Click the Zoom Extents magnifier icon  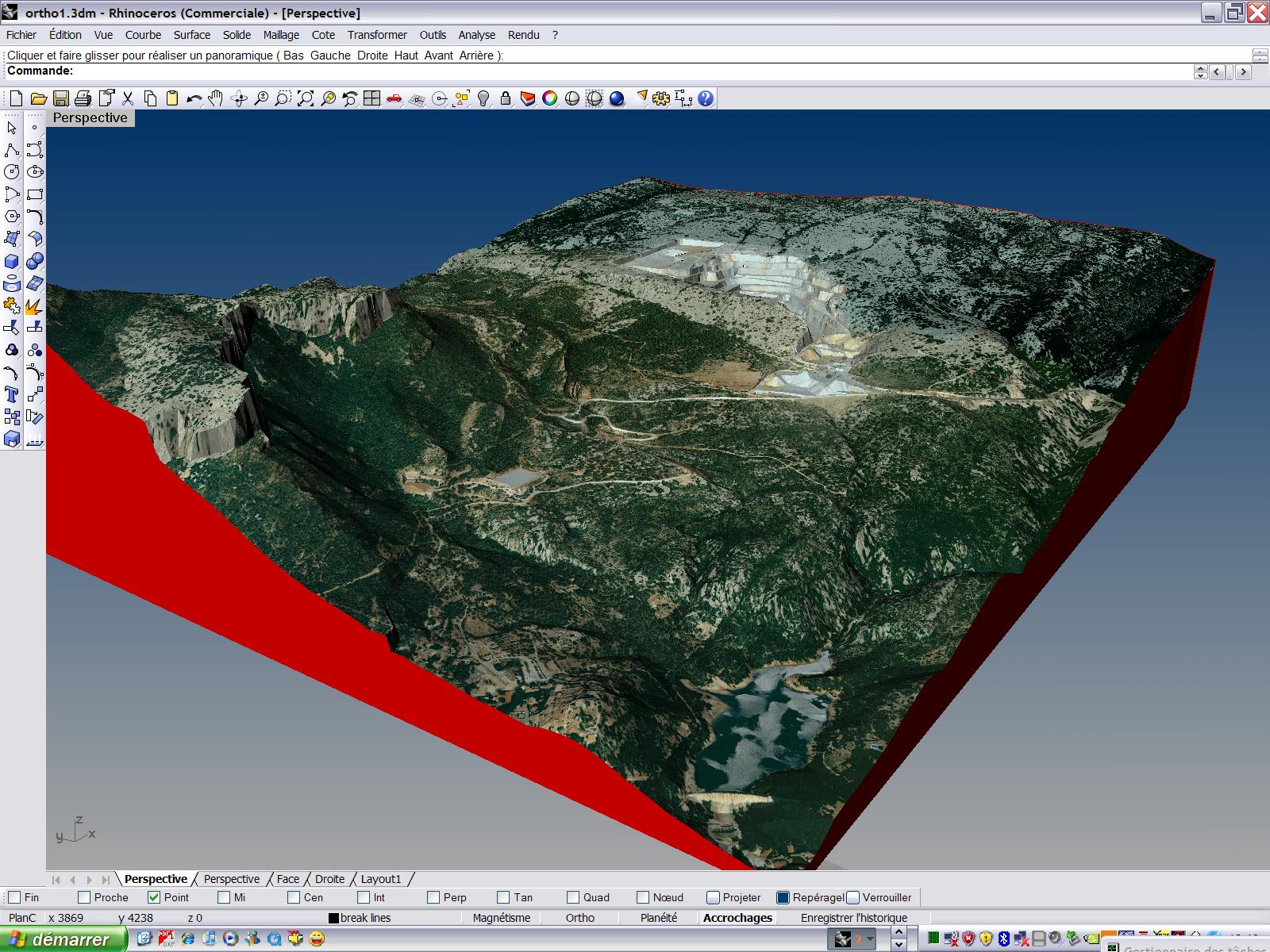[306, 98]
